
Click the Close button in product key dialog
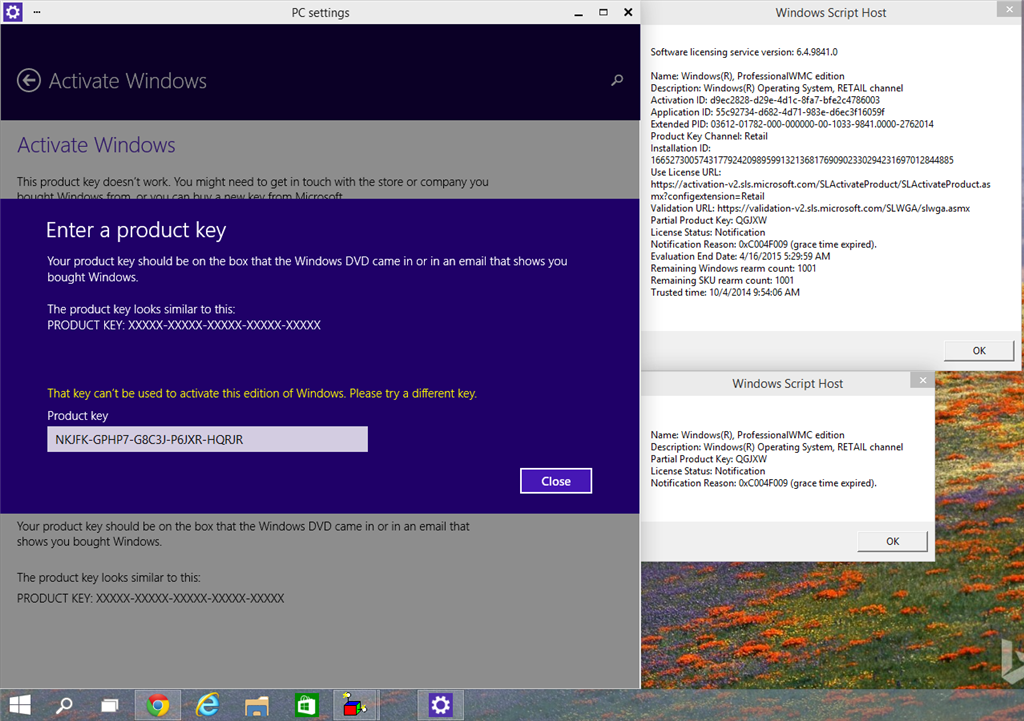coord(556,481)
